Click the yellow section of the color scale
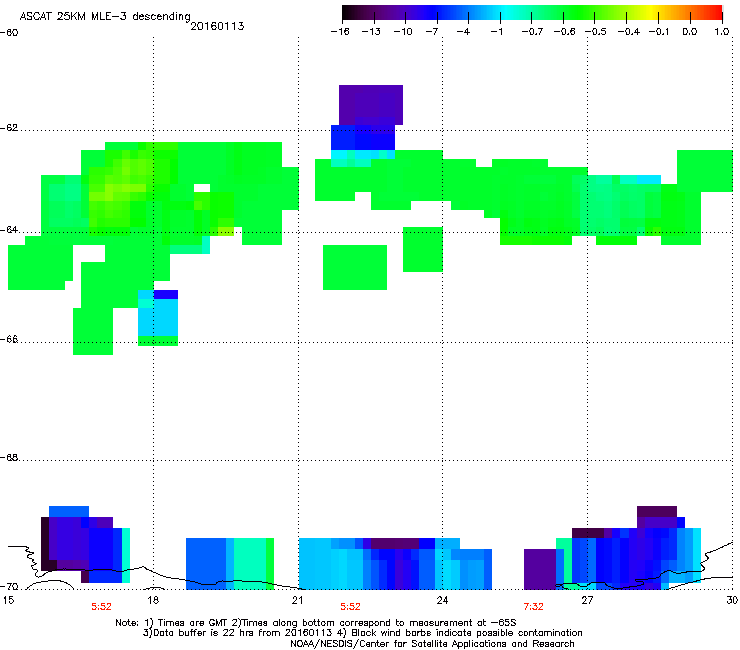Viewport: 740px width, 650px height. point(654,12)
